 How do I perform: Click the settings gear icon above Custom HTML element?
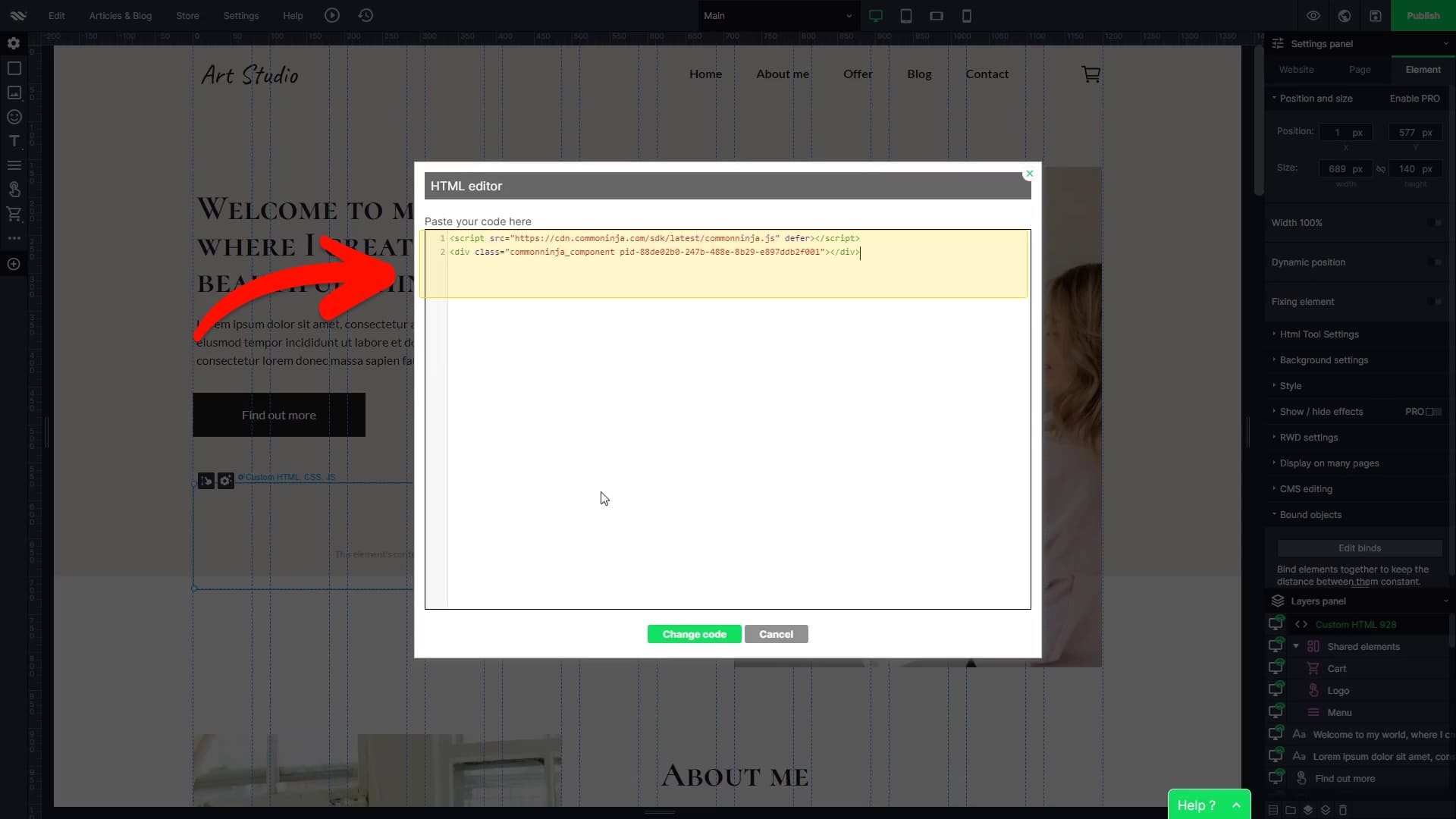pos(226,481)
